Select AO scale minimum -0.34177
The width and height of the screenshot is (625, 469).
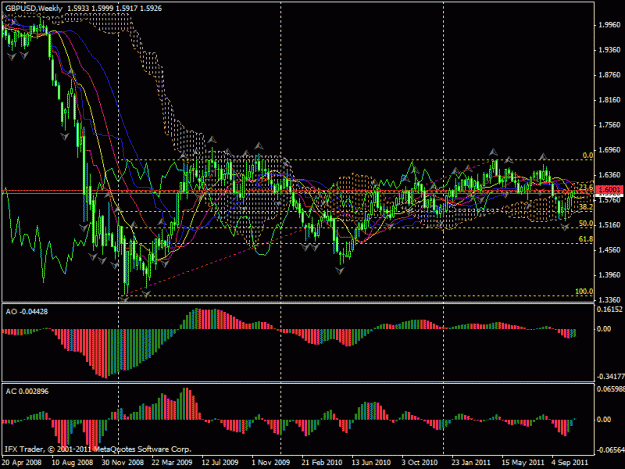609,377
